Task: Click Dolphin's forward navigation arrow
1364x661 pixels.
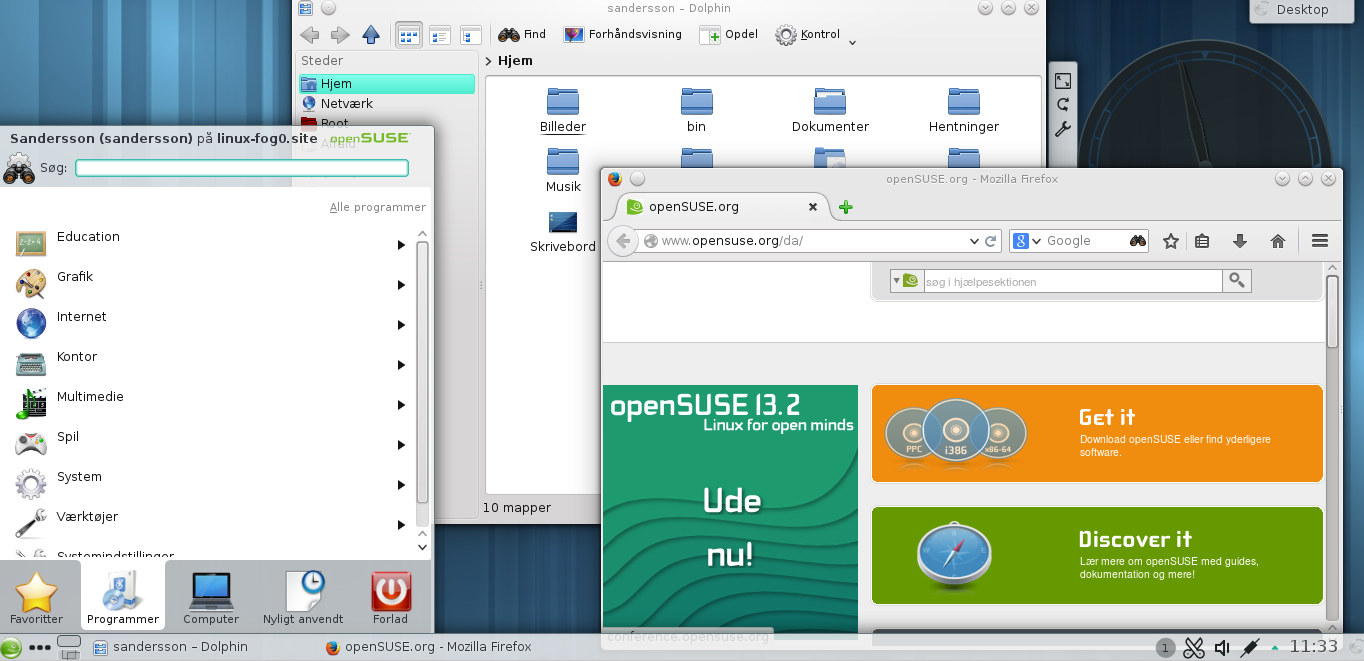Action: click(x=340, y=35)
